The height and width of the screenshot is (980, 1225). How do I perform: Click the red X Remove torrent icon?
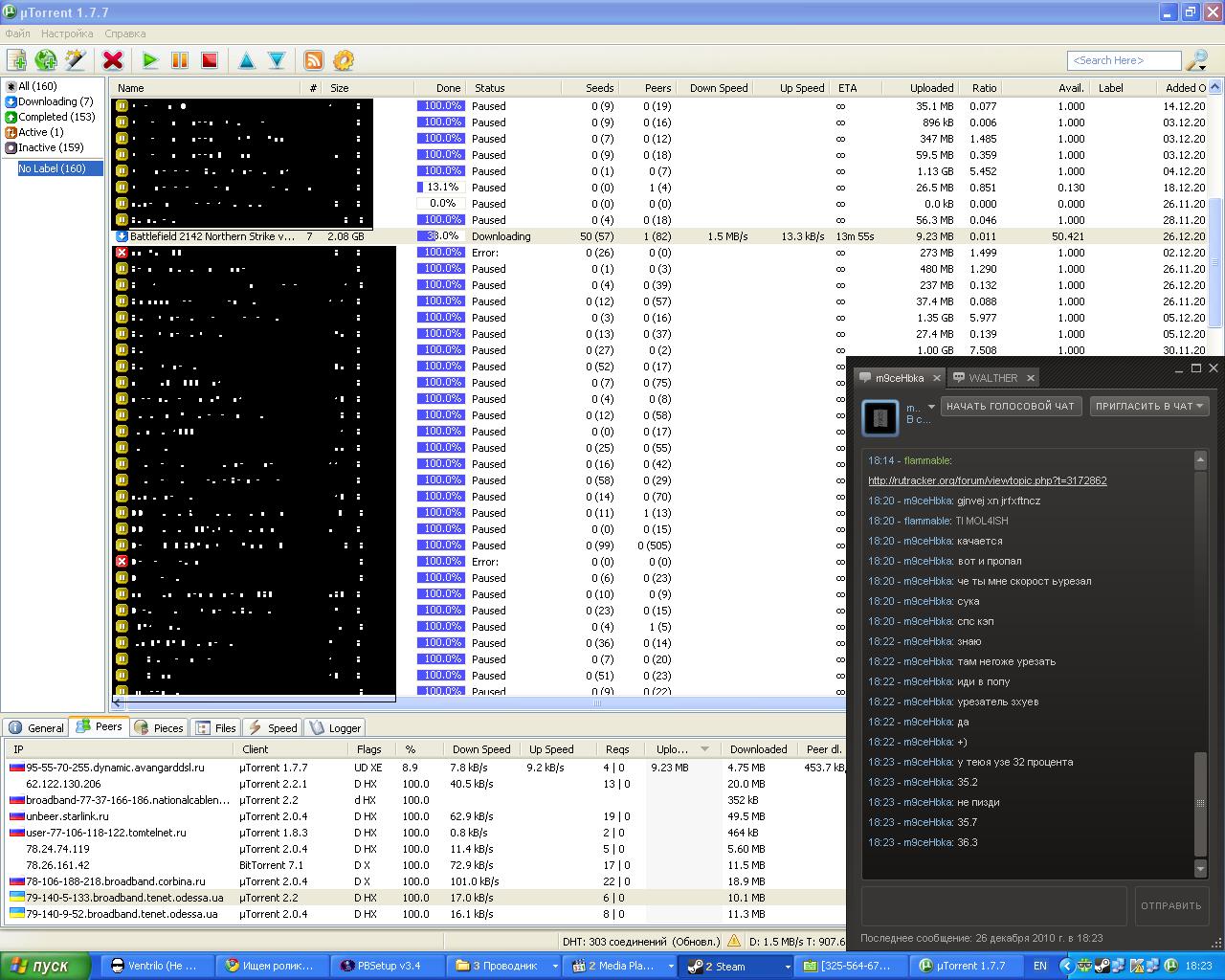point(113,60)
